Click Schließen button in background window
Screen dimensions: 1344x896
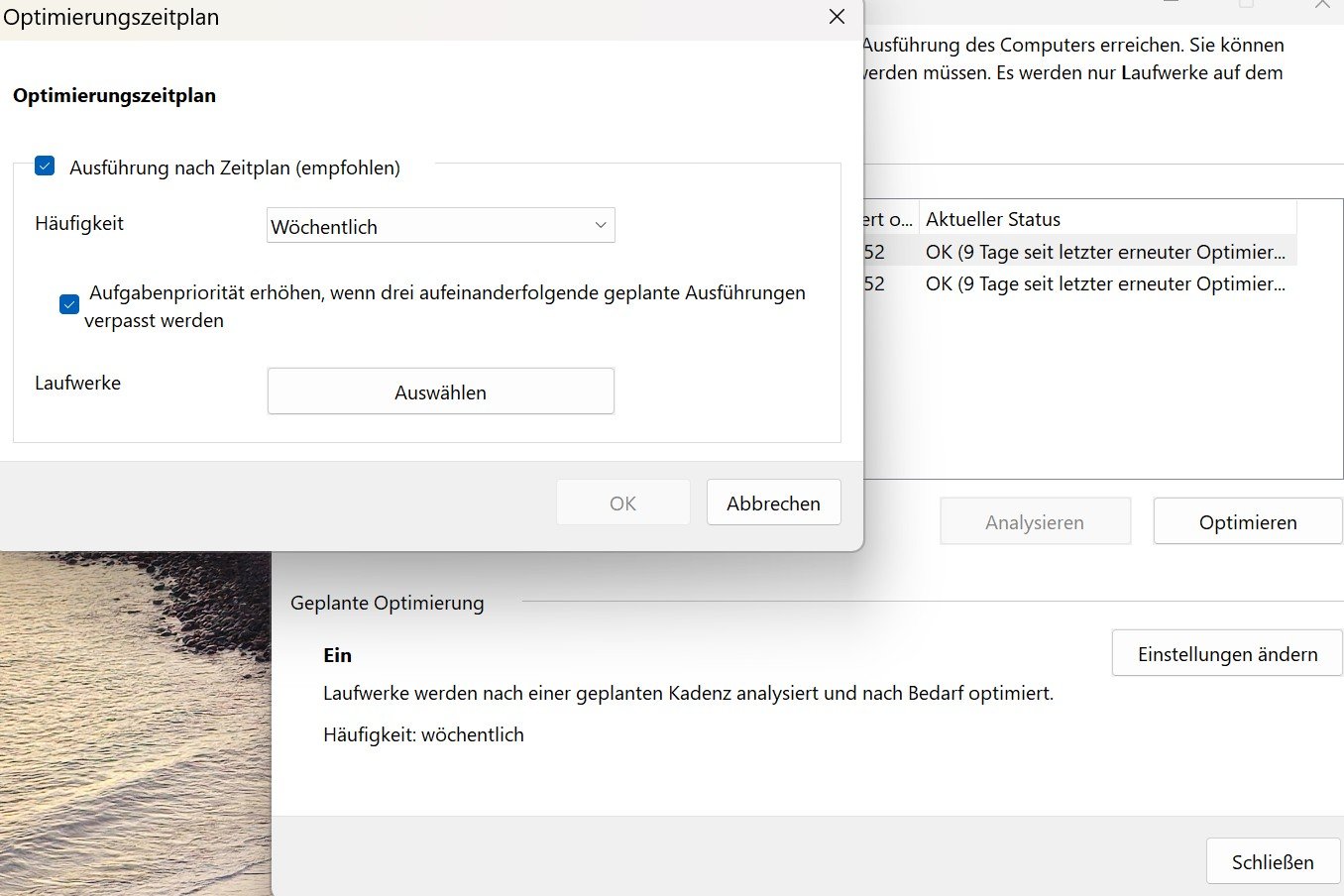coord(1273,861)
